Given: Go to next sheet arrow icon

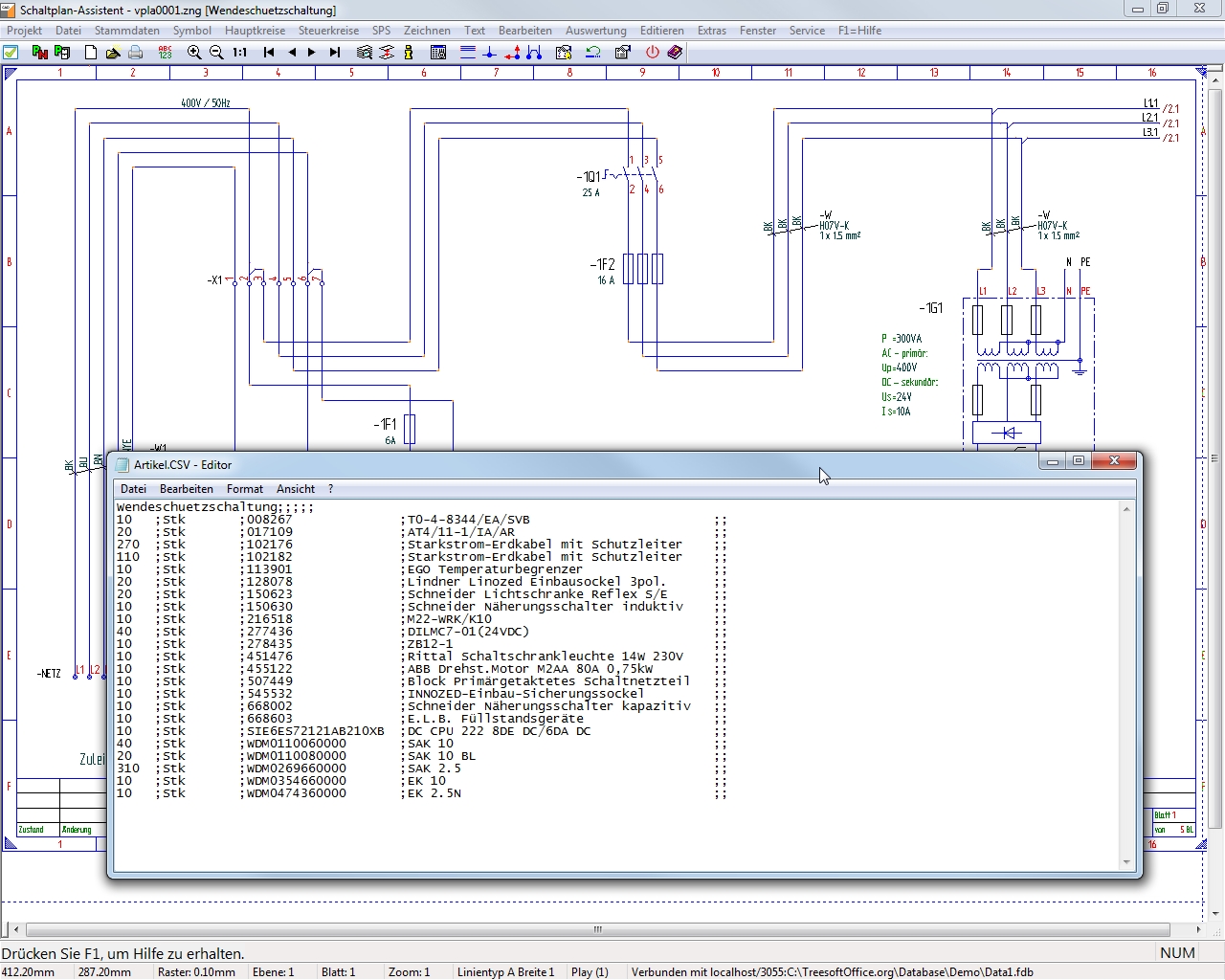Looking at the screenshot, I should click(312, 53).
